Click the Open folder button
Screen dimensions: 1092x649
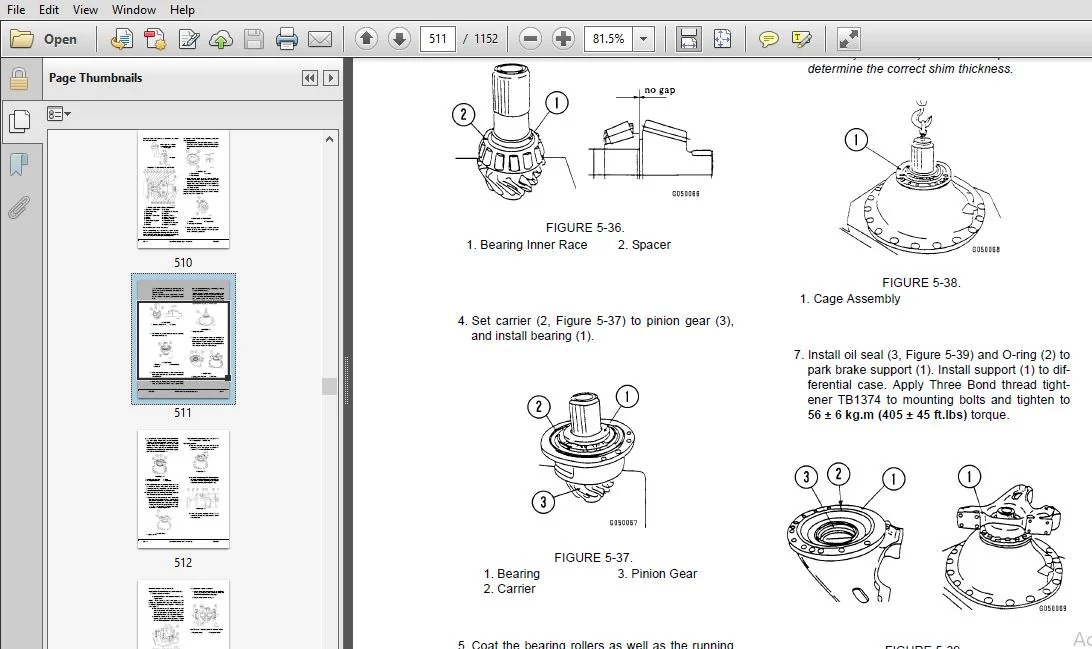44,39
